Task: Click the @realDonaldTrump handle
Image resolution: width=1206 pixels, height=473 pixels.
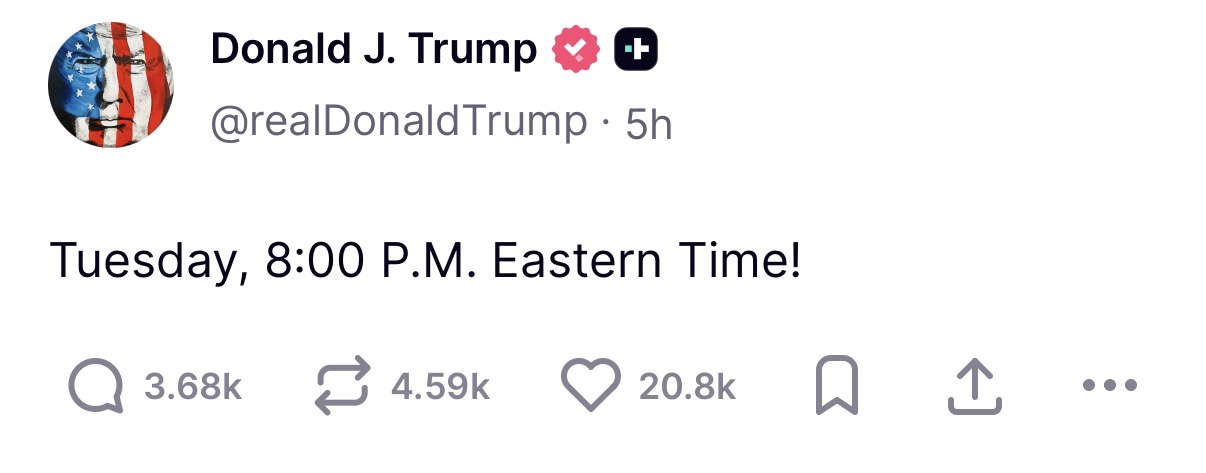Action: point(398,122)
